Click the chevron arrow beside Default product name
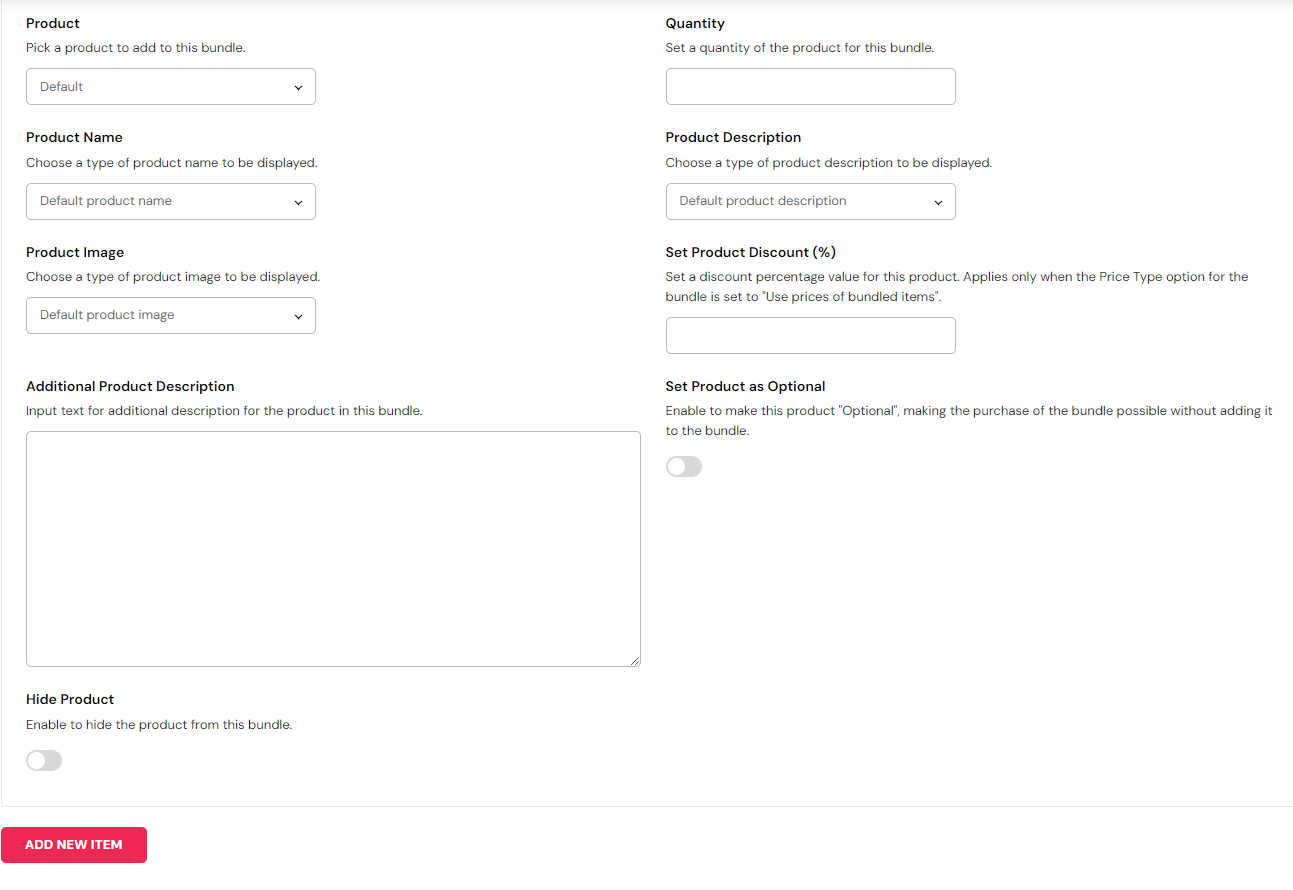The width and height of the screenshot is (1293, 890). (x=298, y=202)
